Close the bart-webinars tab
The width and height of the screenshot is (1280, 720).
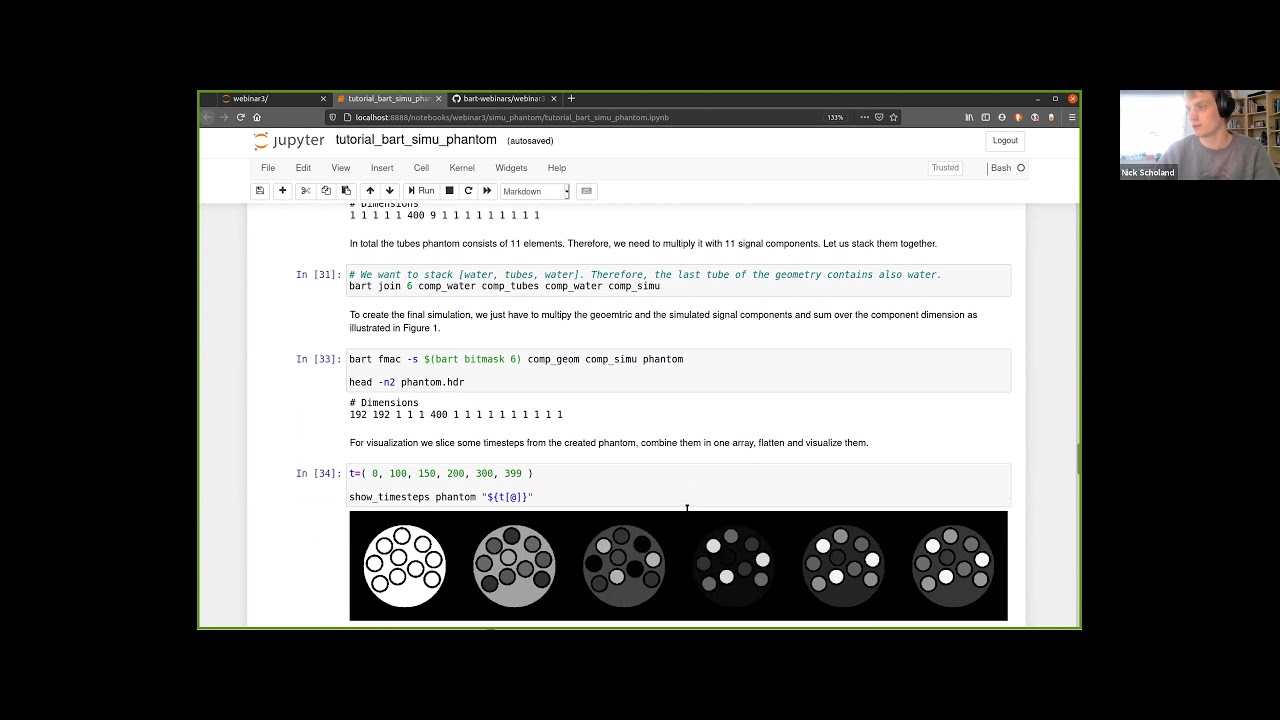pyautogui.click(x=553, y=99)
